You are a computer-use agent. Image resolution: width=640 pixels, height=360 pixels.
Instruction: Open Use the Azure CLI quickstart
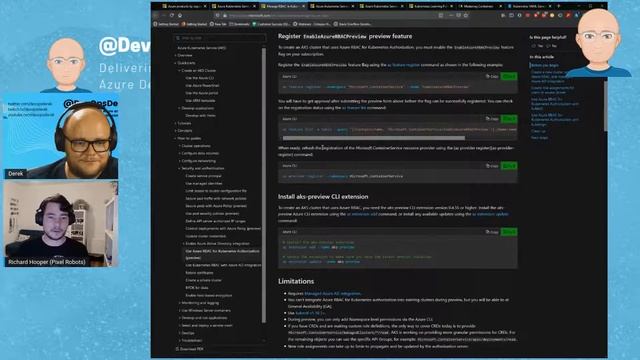click(x=200, y=78)
